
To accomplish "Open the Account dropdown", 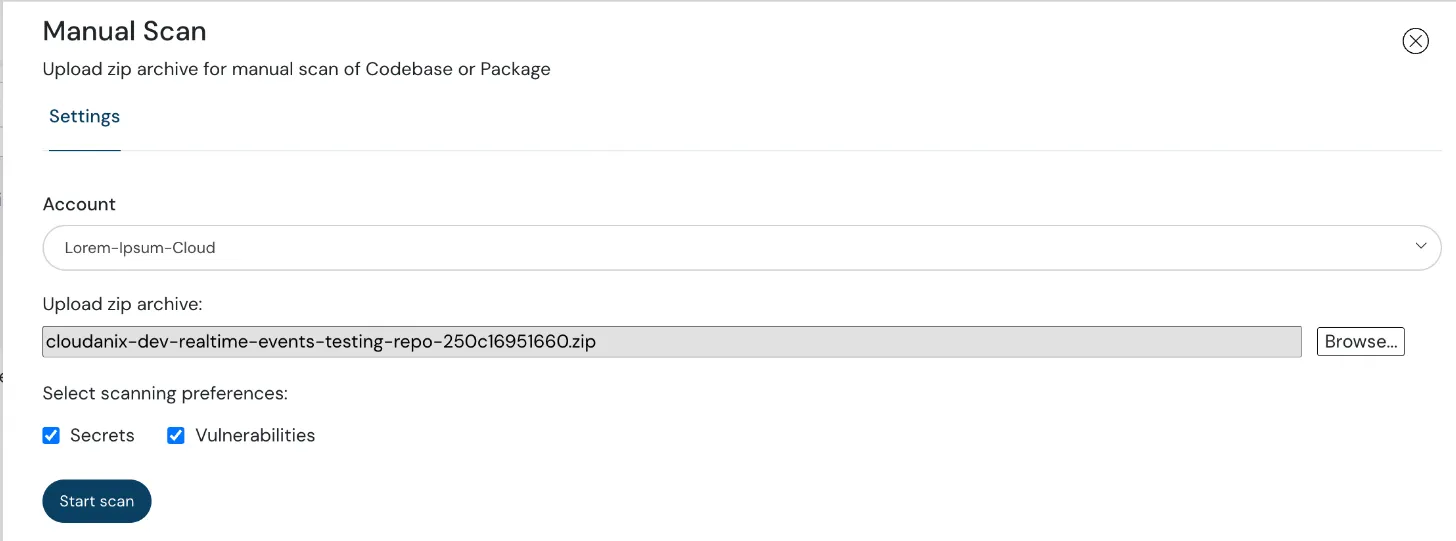I will coord(740,248).
